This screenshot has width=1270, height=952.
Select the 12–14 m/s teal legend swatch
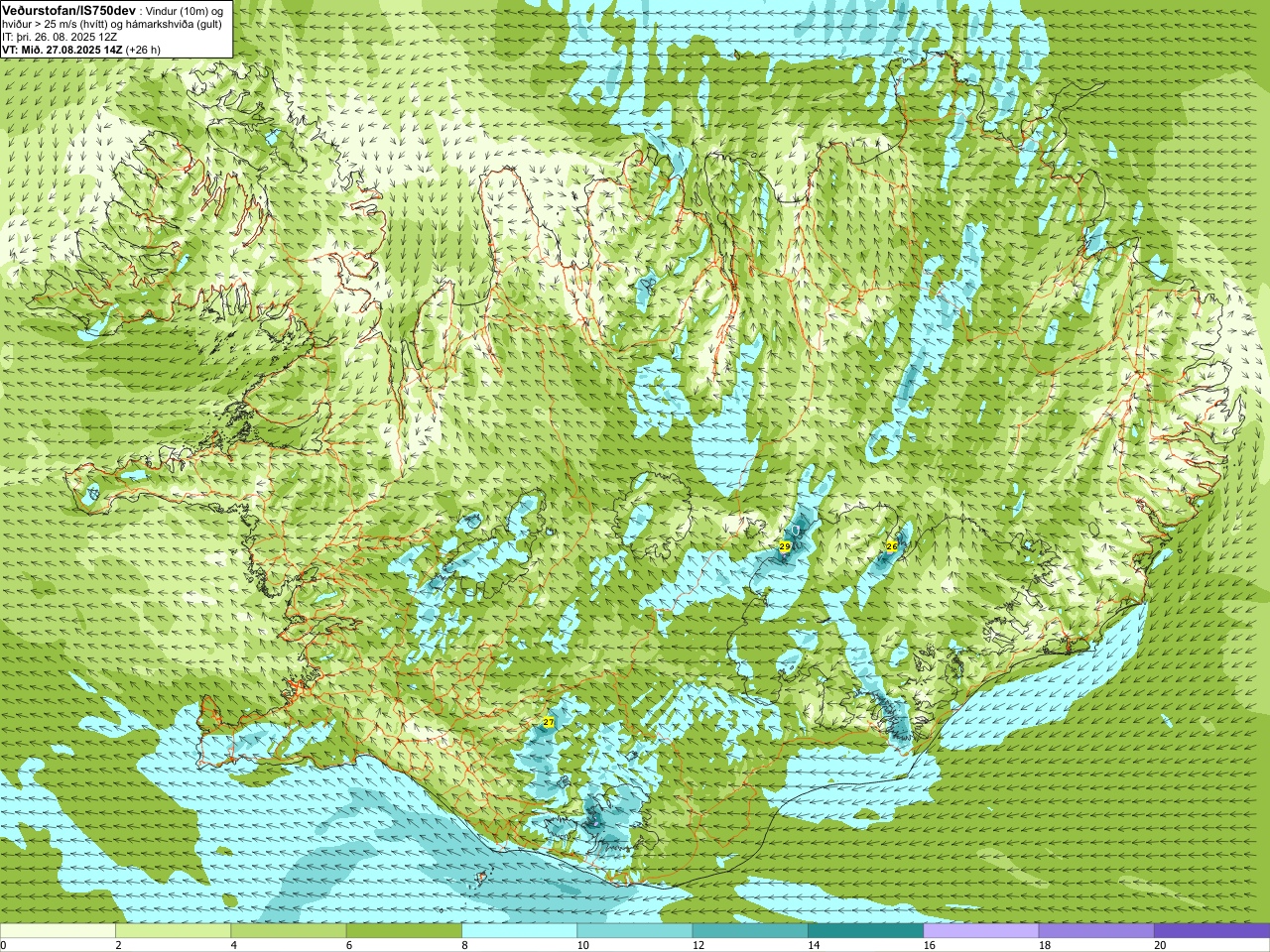[x=750, y=930]
